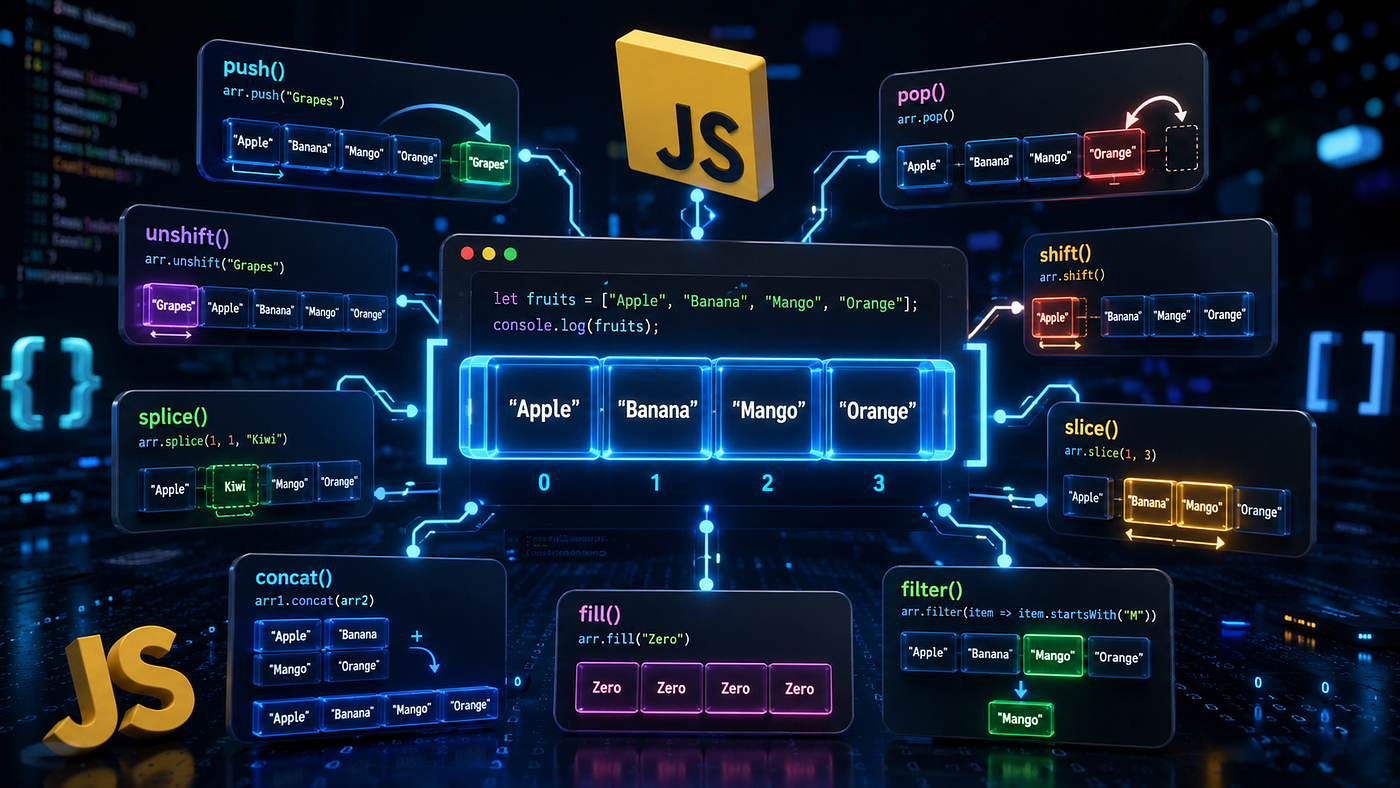Click the arr.fill("Zero") code line
The height and width of the screenshot is (788, 1400).
(x=634, y=639)
